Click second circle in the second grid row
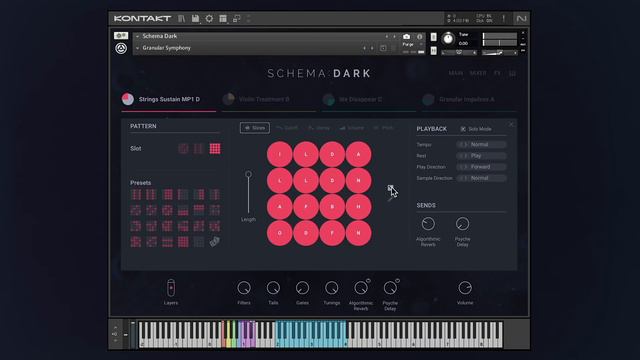 (306, 180)
